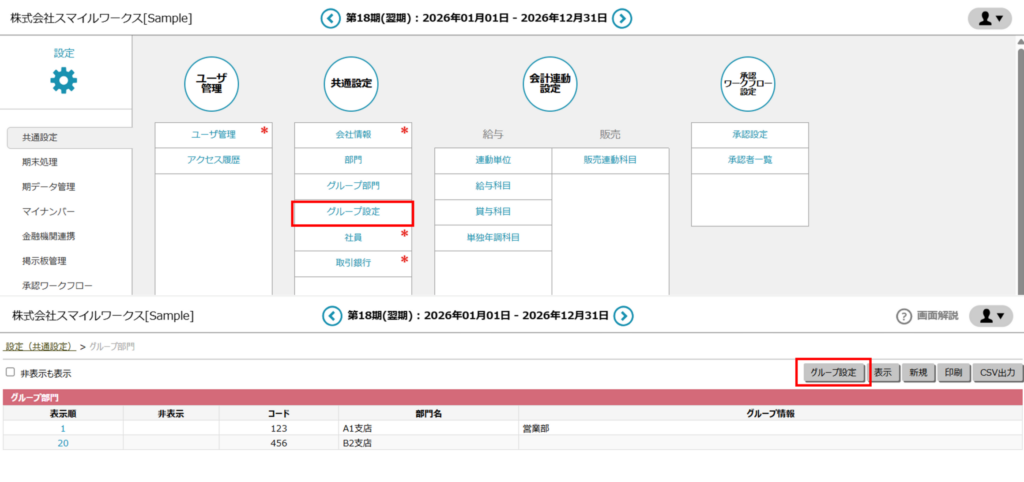1024x482 pixels.
Task: Click previous period arrow in lower header
Action: 331,316
